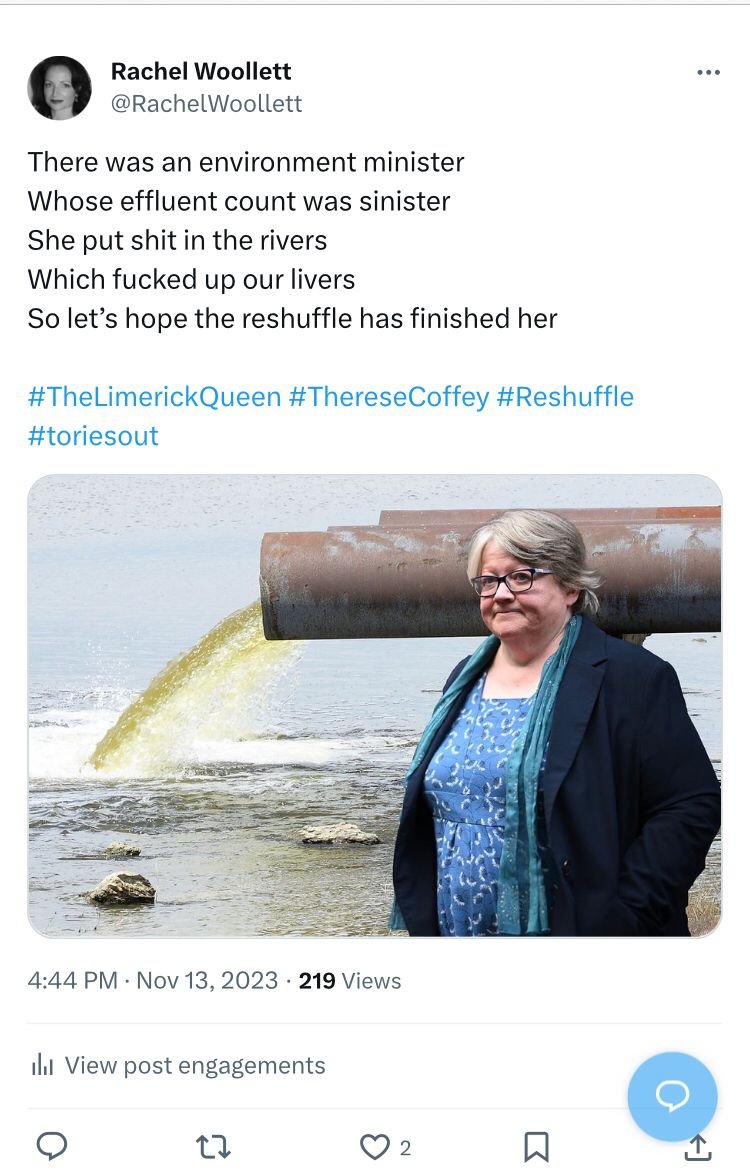Open Rachel Woollett's profile avatar
Image resolution: width=750 pixels, height=1174 pixels.
[59, 88]
